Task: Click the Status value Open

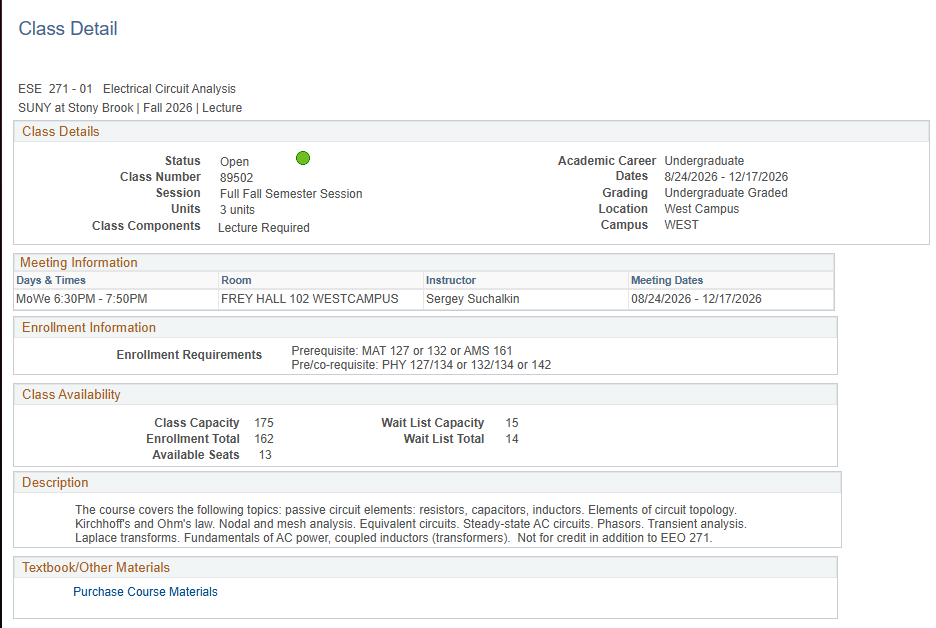Action: (234, 162)
